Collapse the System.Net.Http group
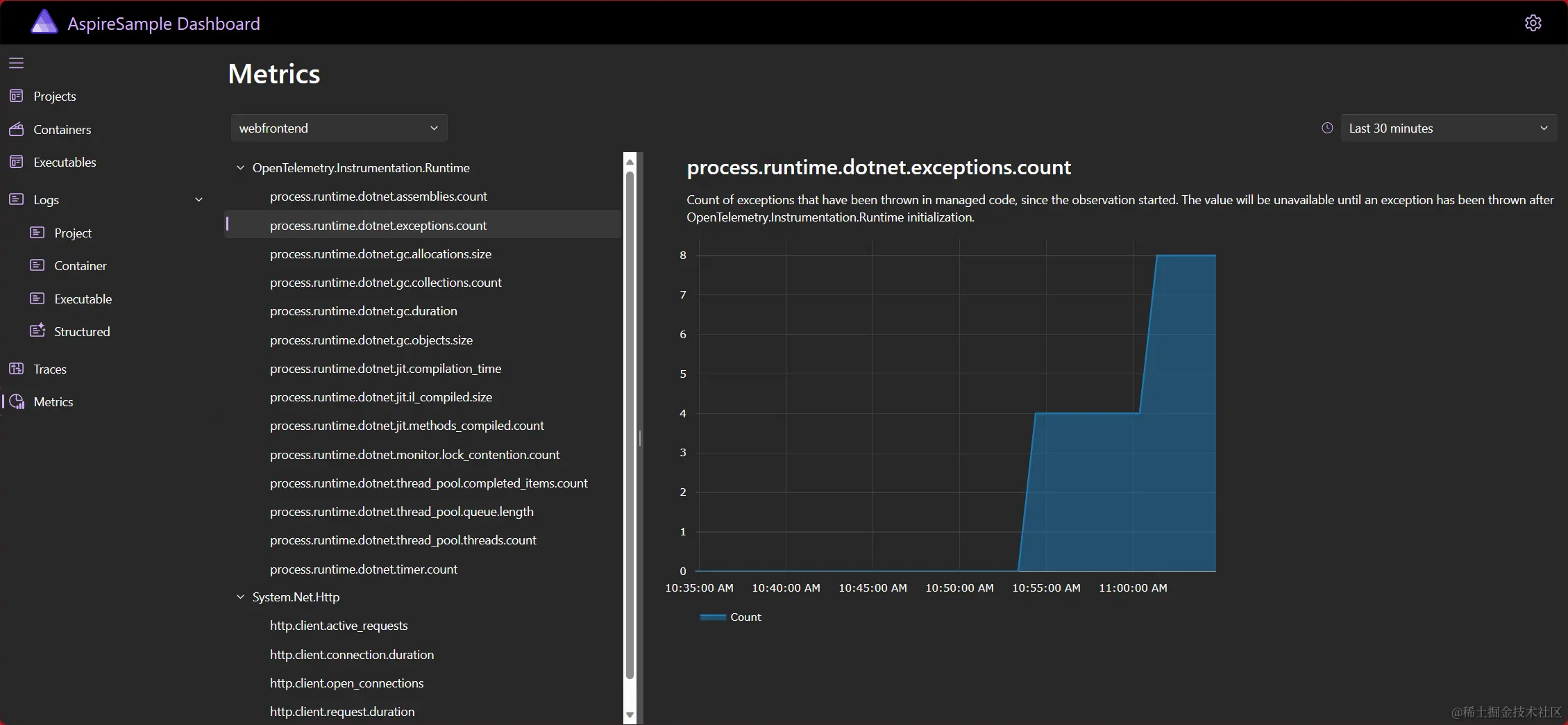Image resolution: width=1568 pixels, height=725 pixels. pyautogui.click(x=240, y=597)
